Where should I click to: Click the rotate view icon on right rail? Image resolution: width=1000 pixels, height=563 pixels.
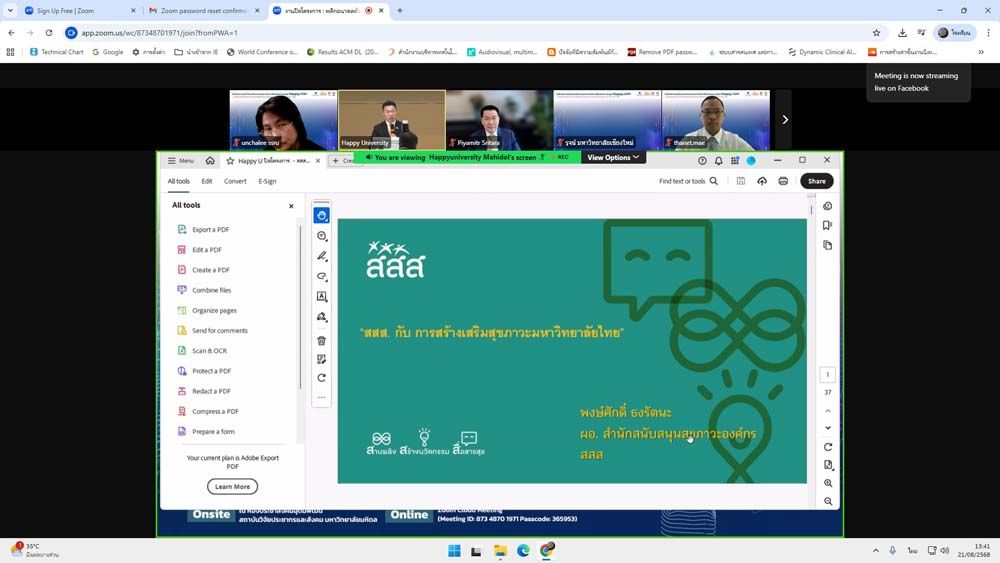coord(828,447)
